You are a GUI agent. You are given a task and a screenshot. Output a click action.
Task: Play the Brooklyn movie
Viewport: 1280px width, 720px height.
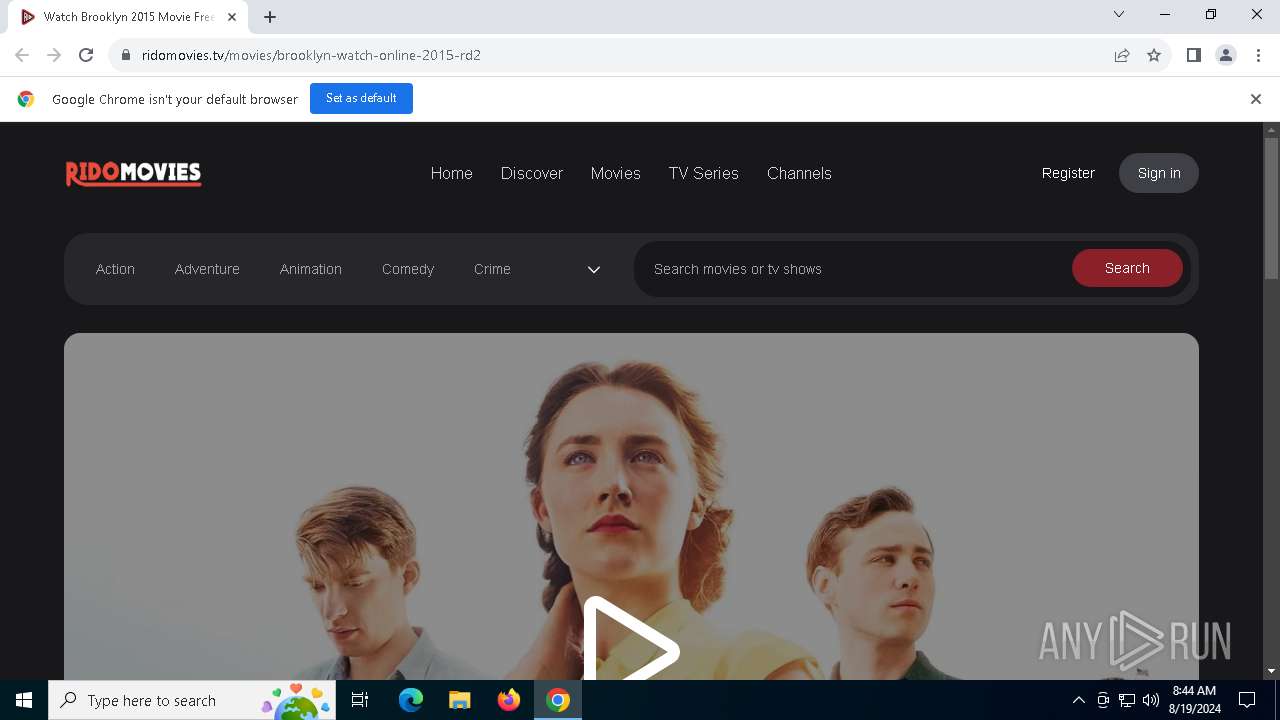[631, 640]
